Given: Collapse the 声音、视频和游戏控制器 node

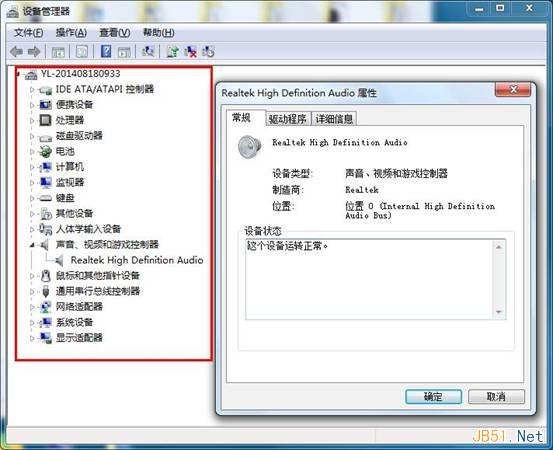Looking at the screenshot, I should [x=32, y=245].
